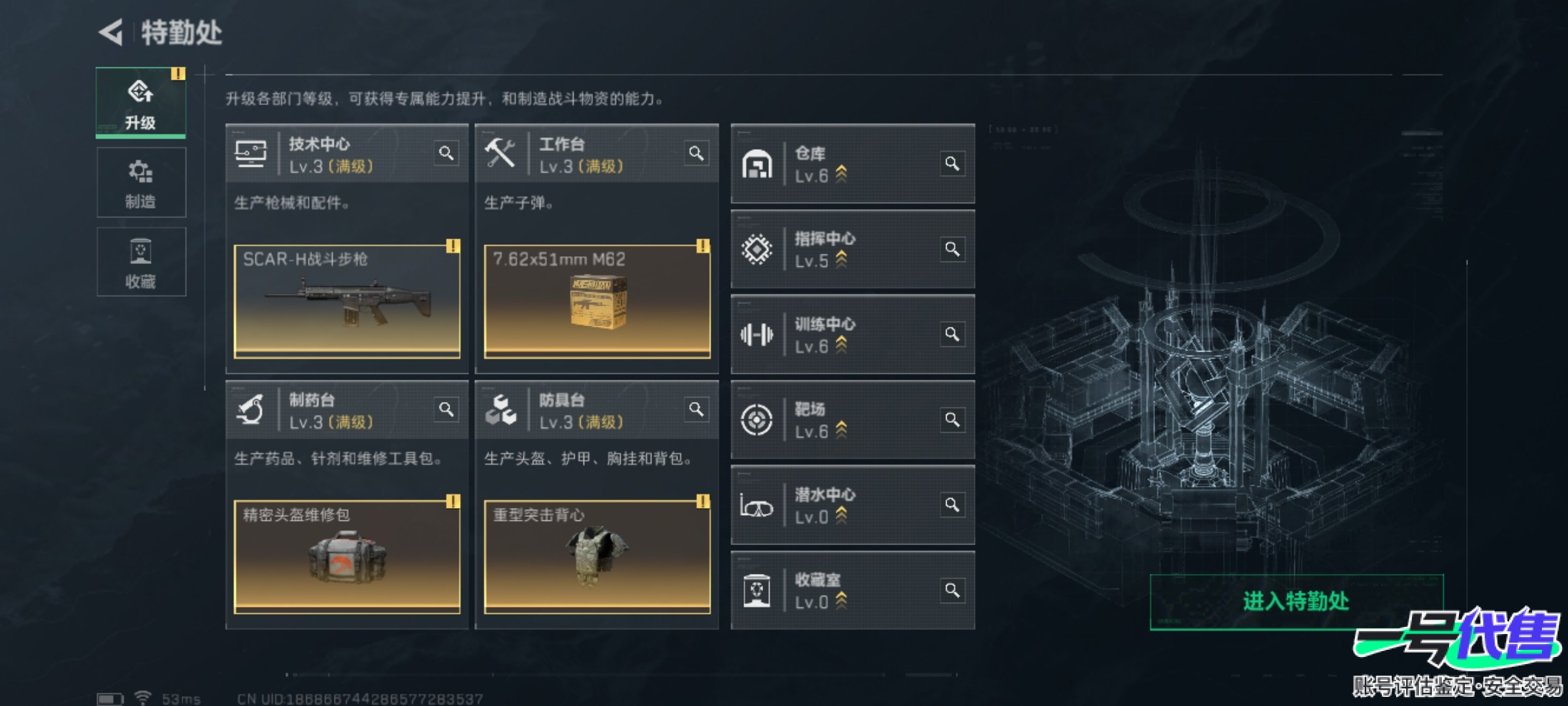Select the 精密头盔维修包 item card
The height and width of the screenshot is (706, 1568).
pos(347,557)
